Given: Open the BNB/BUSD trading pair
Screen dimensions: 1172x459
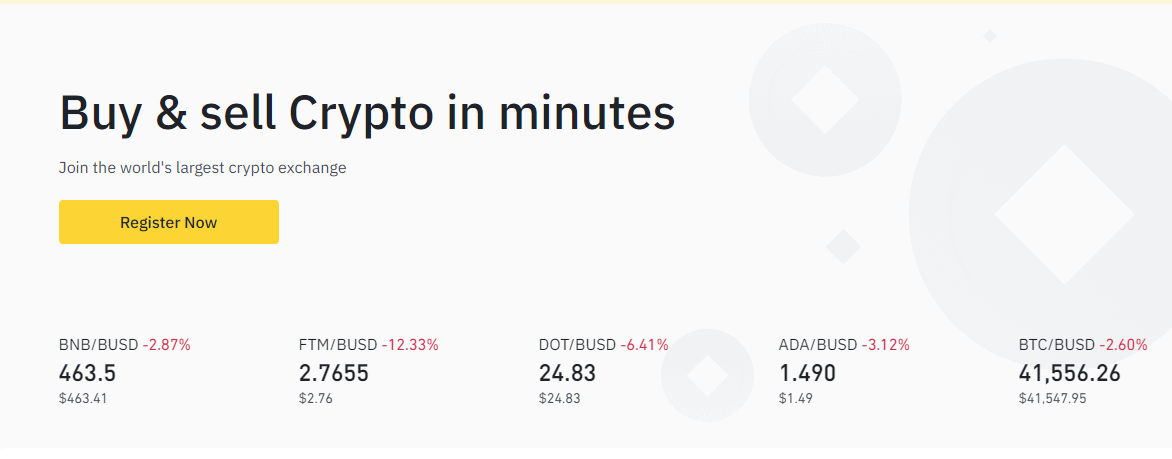Looking at the screenshot, I should click(x=99, y=345).
